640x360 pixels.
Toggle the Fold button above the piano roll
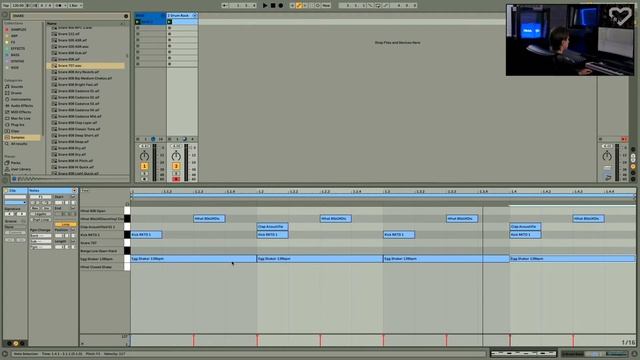tap(84, 191)
